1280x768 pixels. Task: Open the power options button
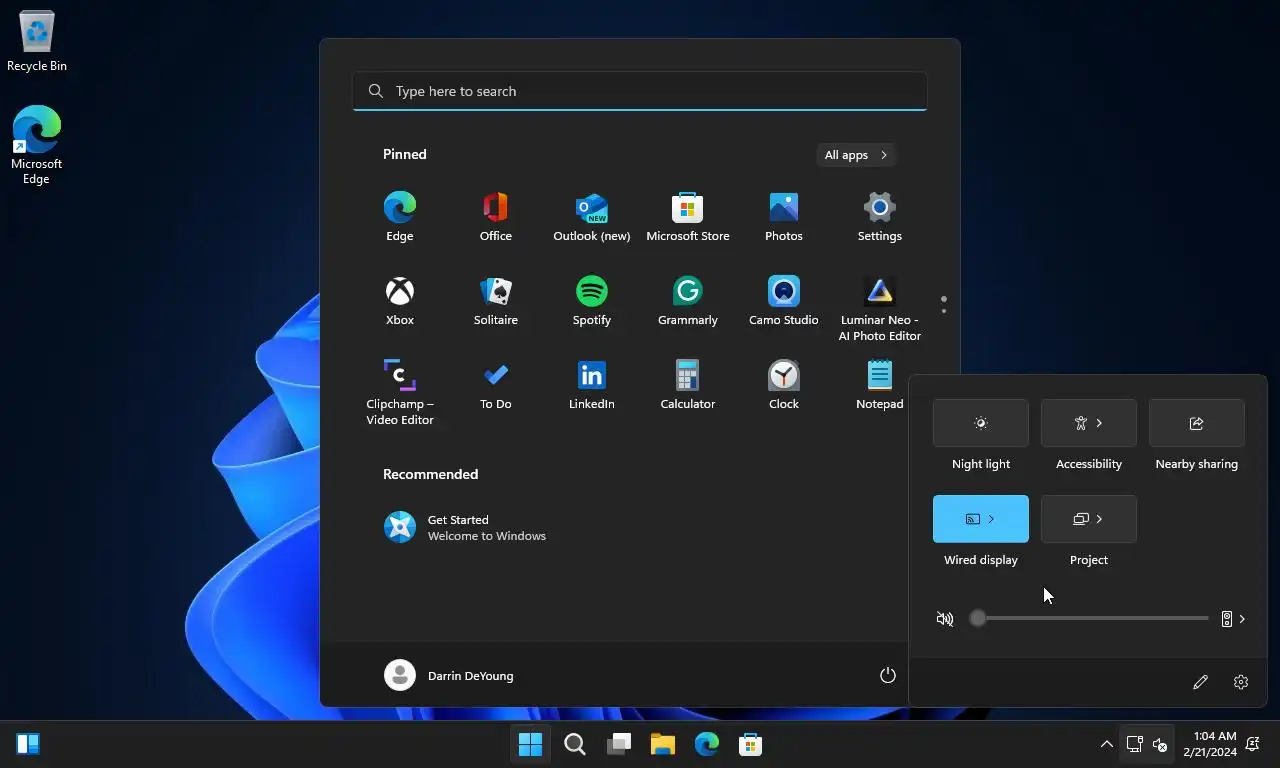pyautogui.click(x=887, y=675)
